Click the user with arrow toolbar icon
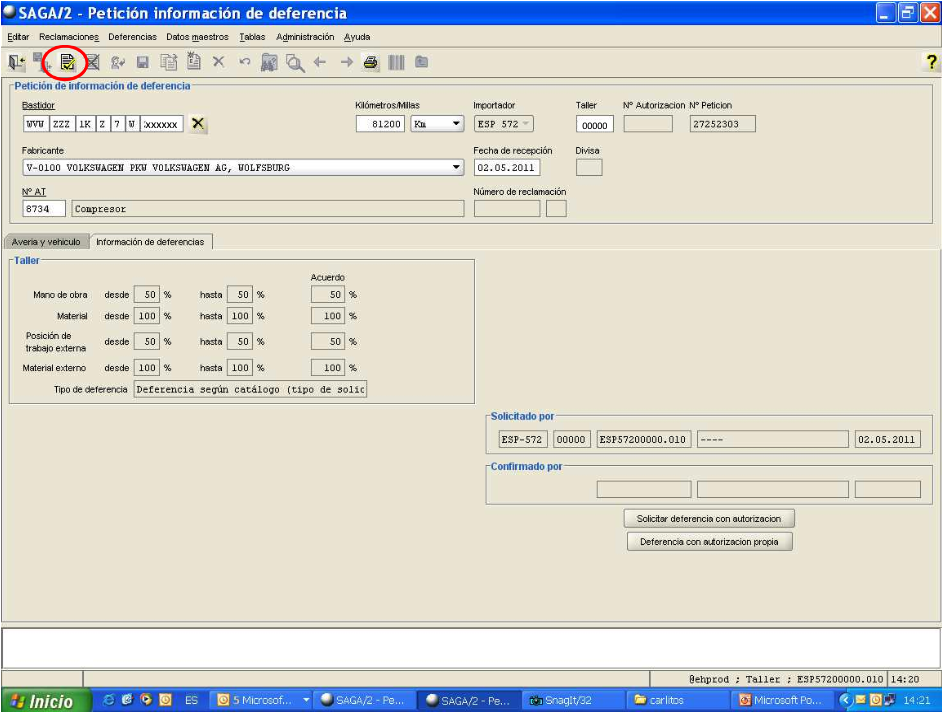Image resolution: width=943 pixels, height=713 pixels. pyautogui.click(x=118, y=62)
